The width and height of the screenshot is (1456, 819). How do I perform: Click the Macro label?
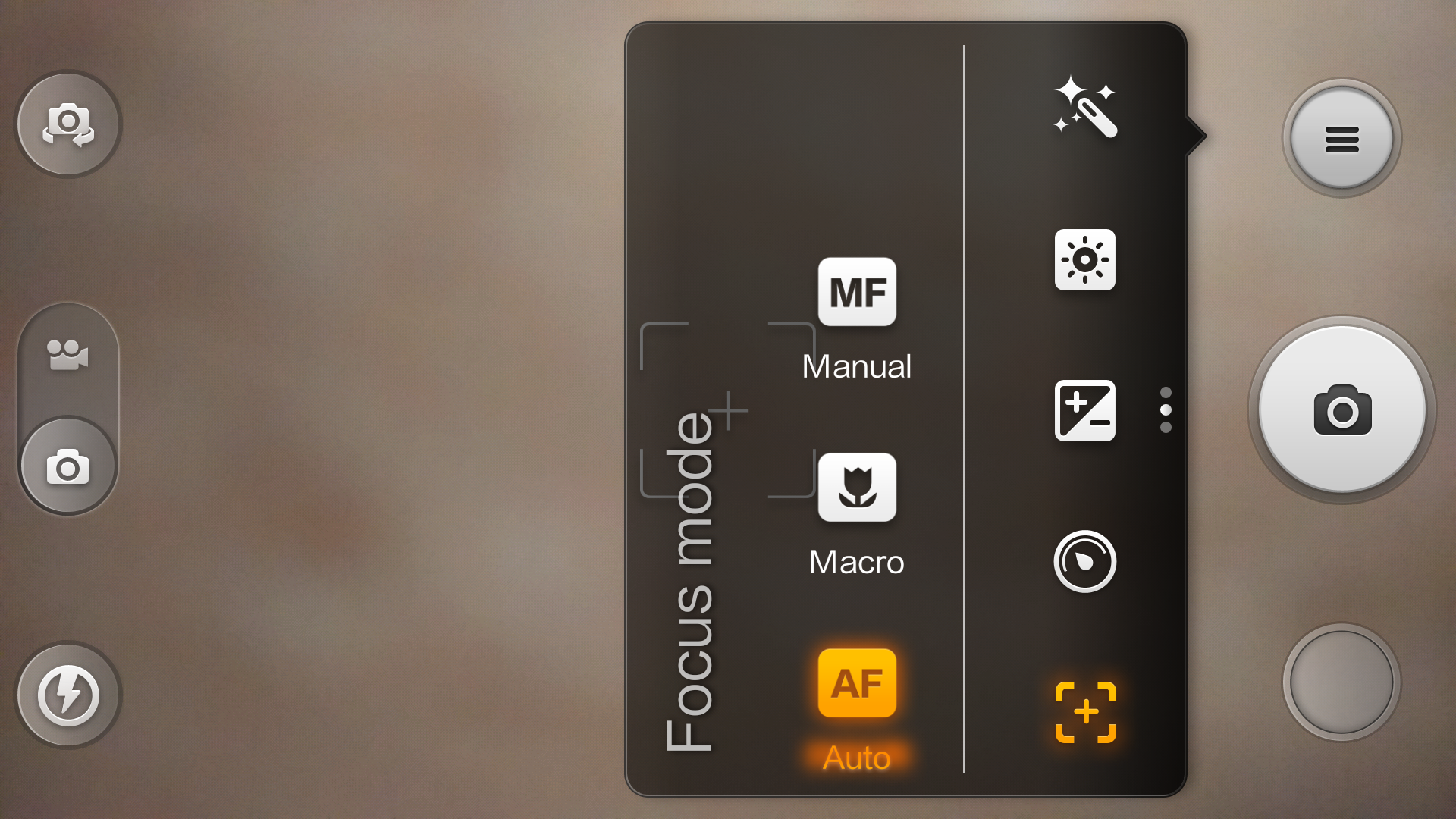(x=857, y=563)
